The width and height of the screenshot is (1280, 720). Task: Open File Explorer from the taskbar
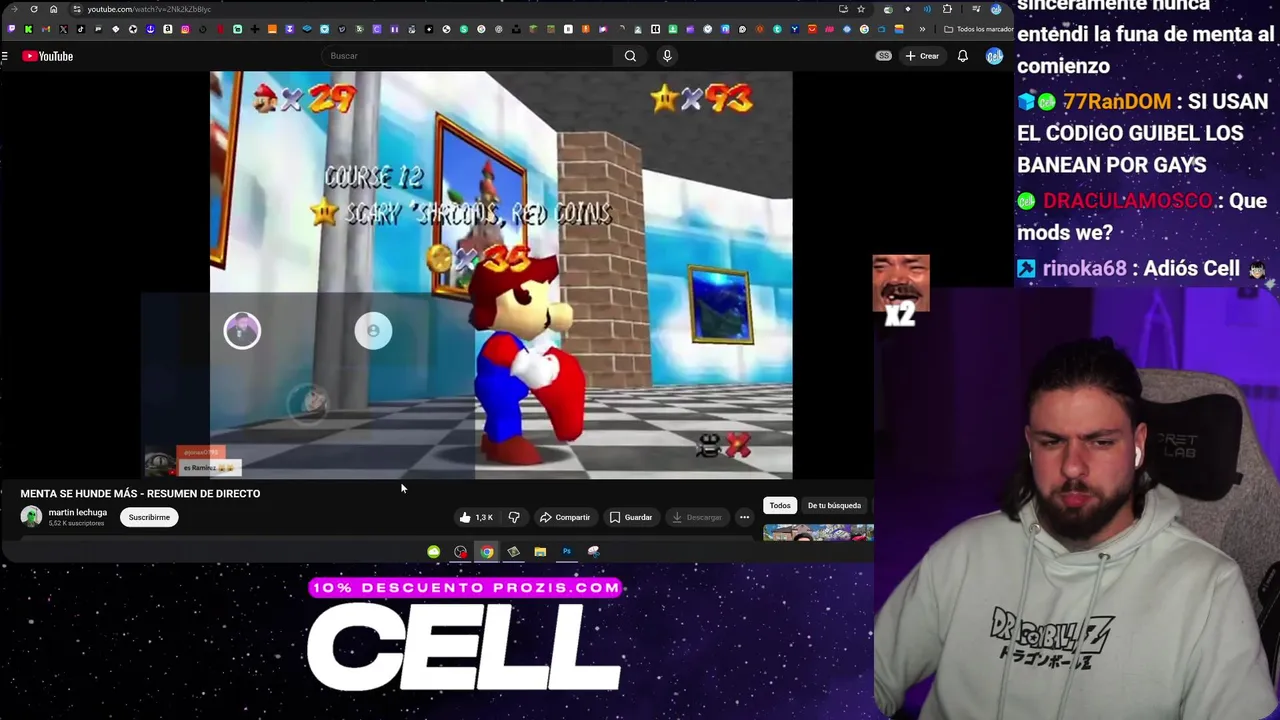(540, 552)
